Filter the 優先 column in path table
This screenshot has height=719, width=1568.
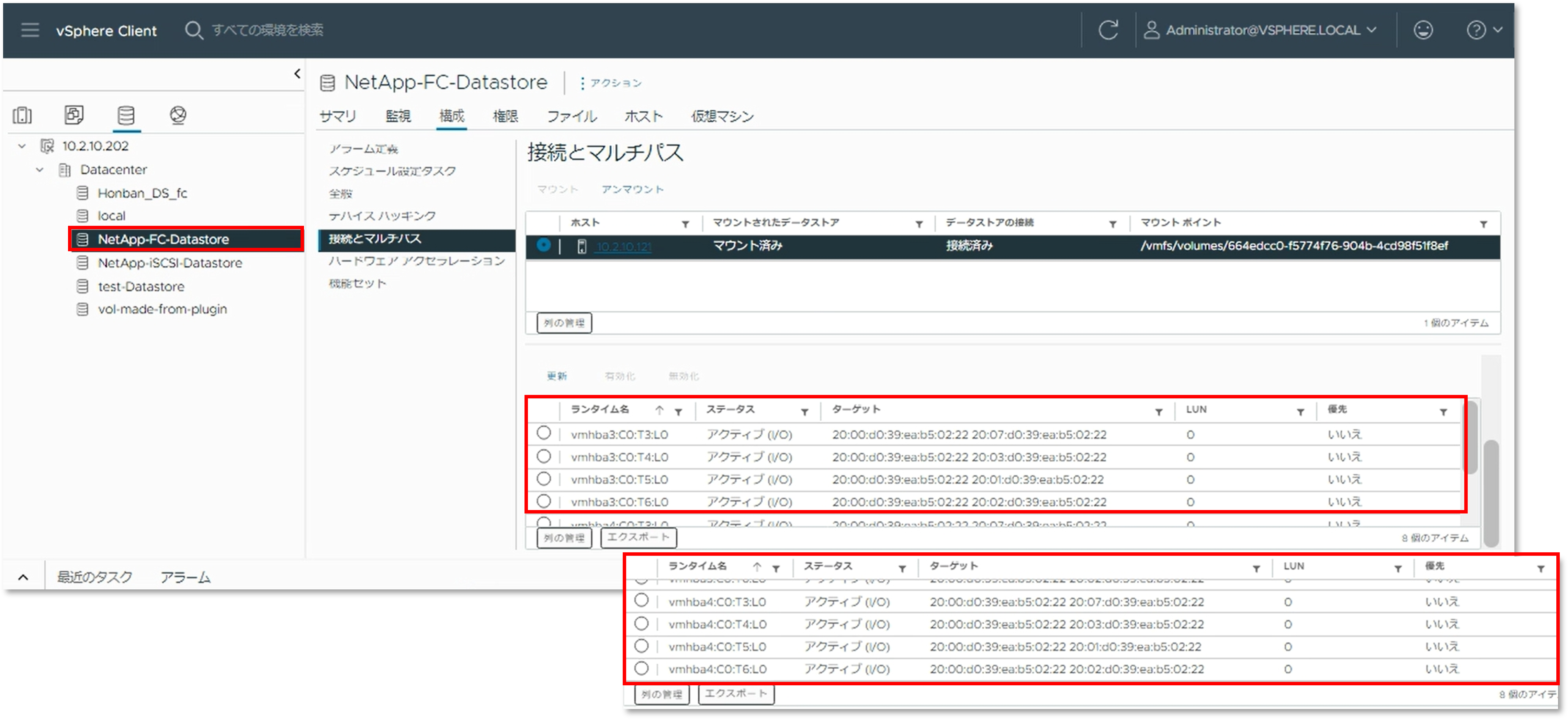click(x=1443, y=412)
